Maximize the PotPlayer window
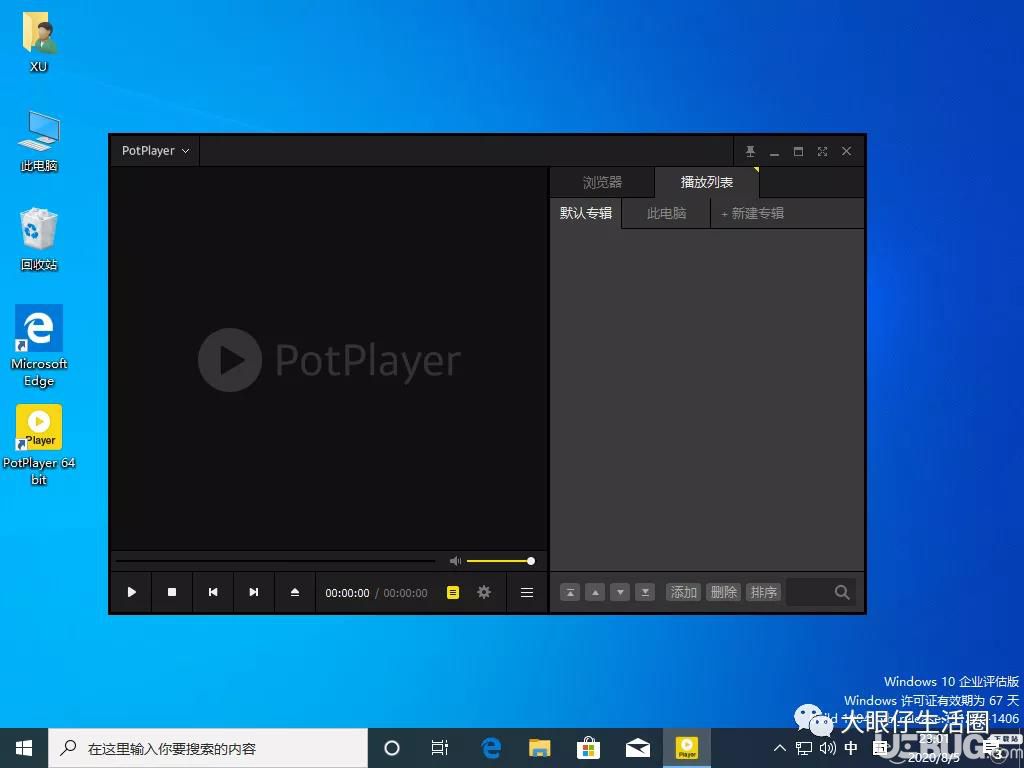The height and width of the screenshot is (768, 1024). pyautogui.click(x=798, y=152)
